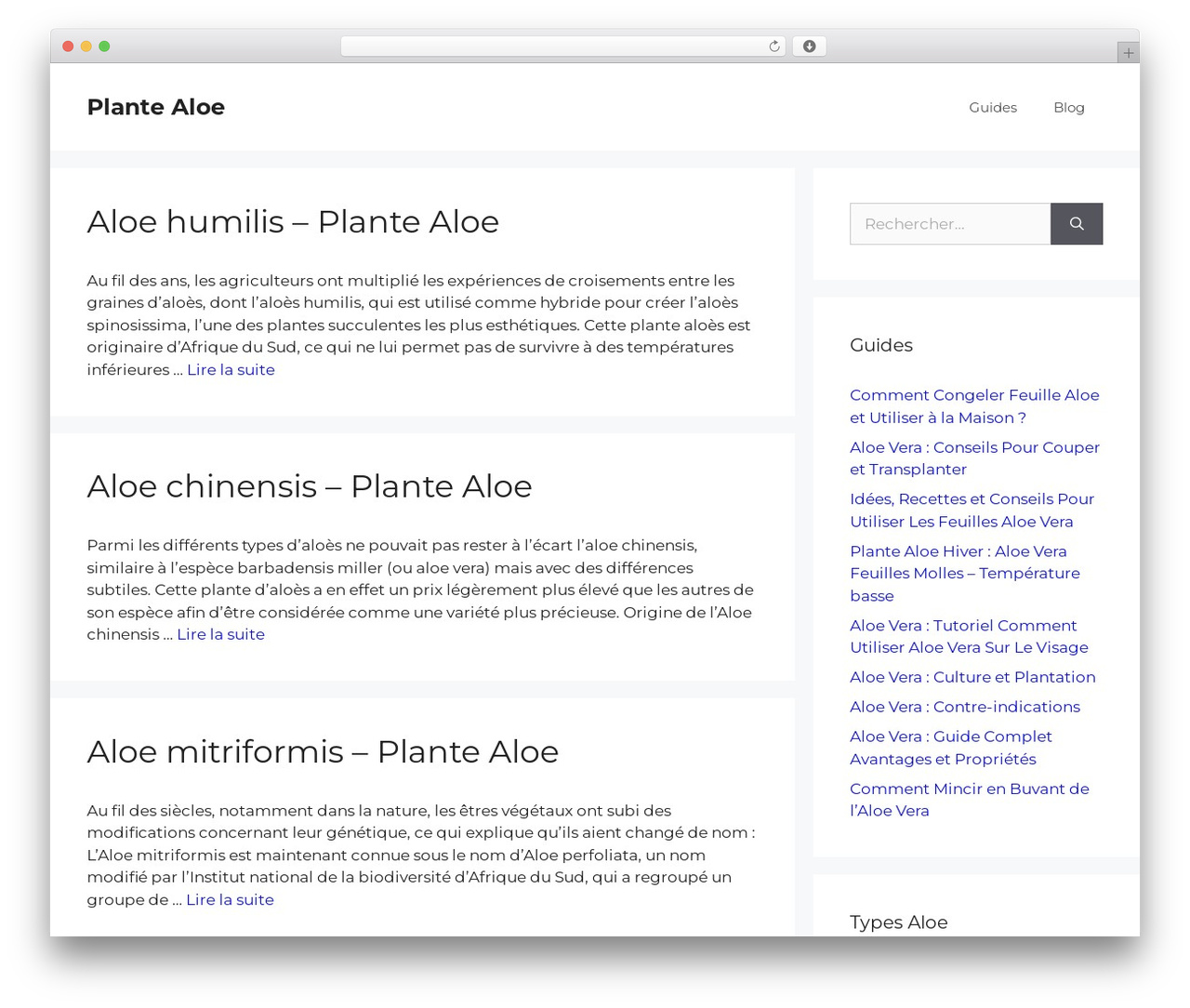Screen dimensions: 1190x1008
Task: Read more of the Aloe humilis excerpt
Action: point(231,370)
